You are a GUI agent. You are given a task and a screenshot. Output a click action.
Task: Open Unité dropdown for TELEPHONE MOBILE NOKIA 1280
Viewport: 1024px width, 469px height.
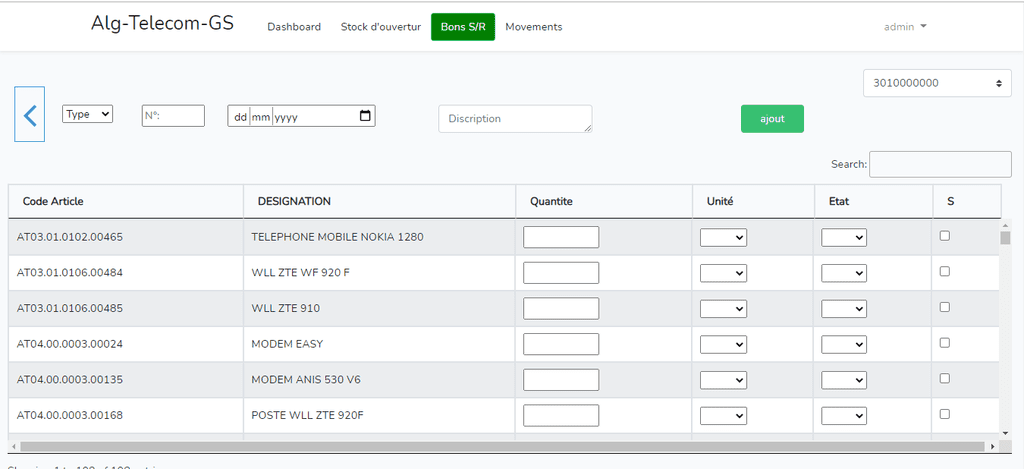[x=724, y=238]
